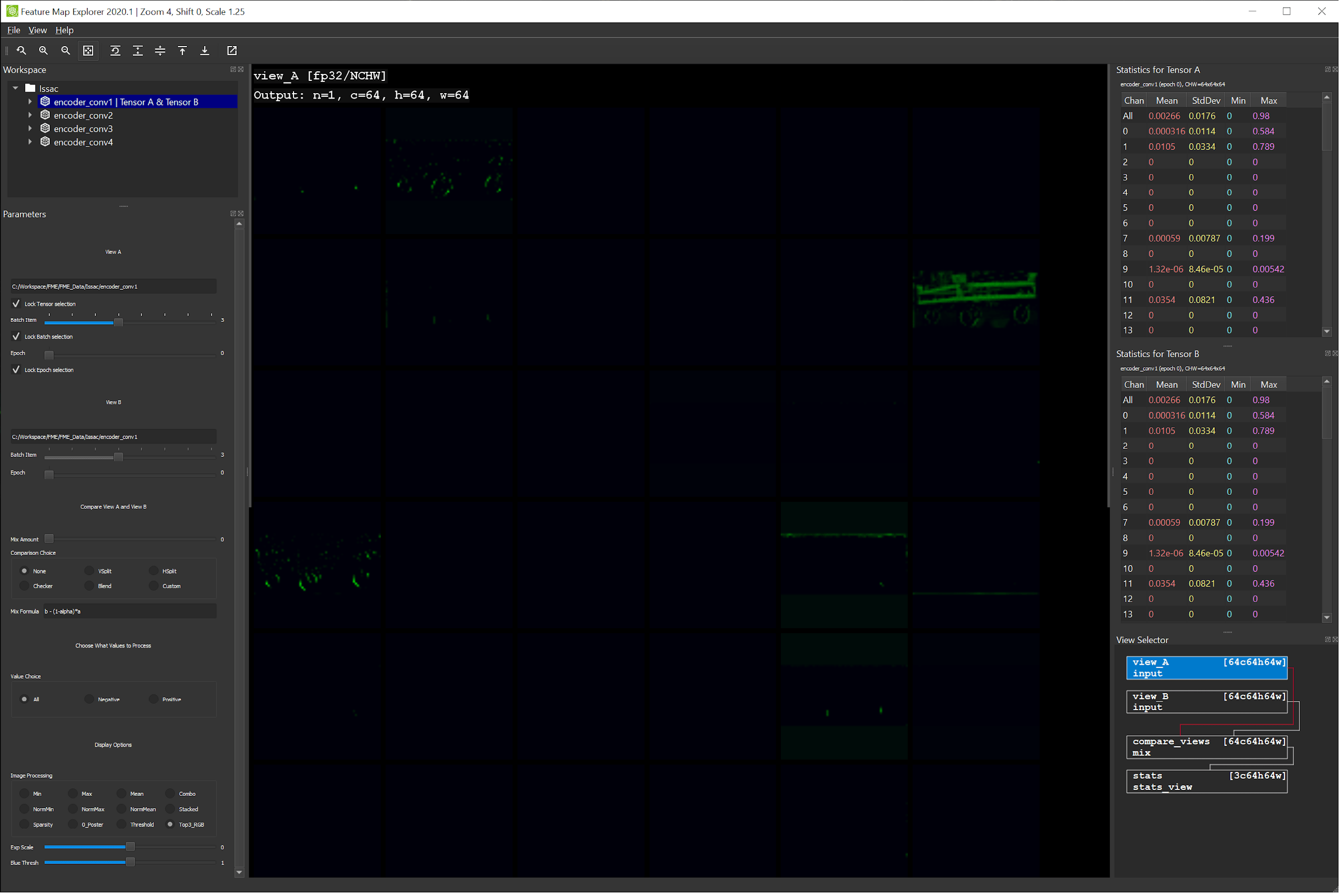Select the Positive value choice

coord(154,699)
